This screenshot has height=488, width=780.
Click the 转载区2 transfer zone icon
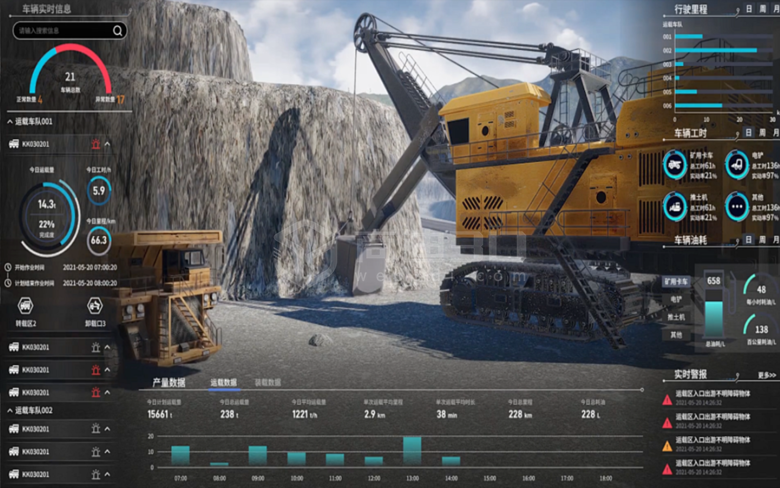coord(27,305)
